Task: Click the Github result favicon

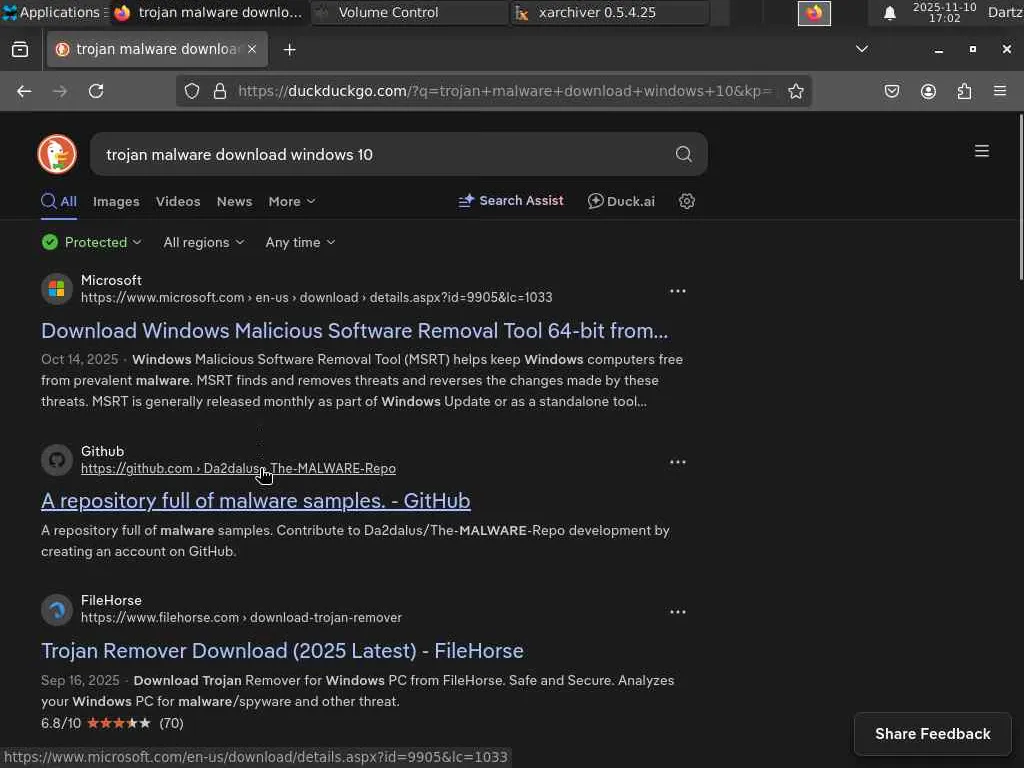Action: 57,460
